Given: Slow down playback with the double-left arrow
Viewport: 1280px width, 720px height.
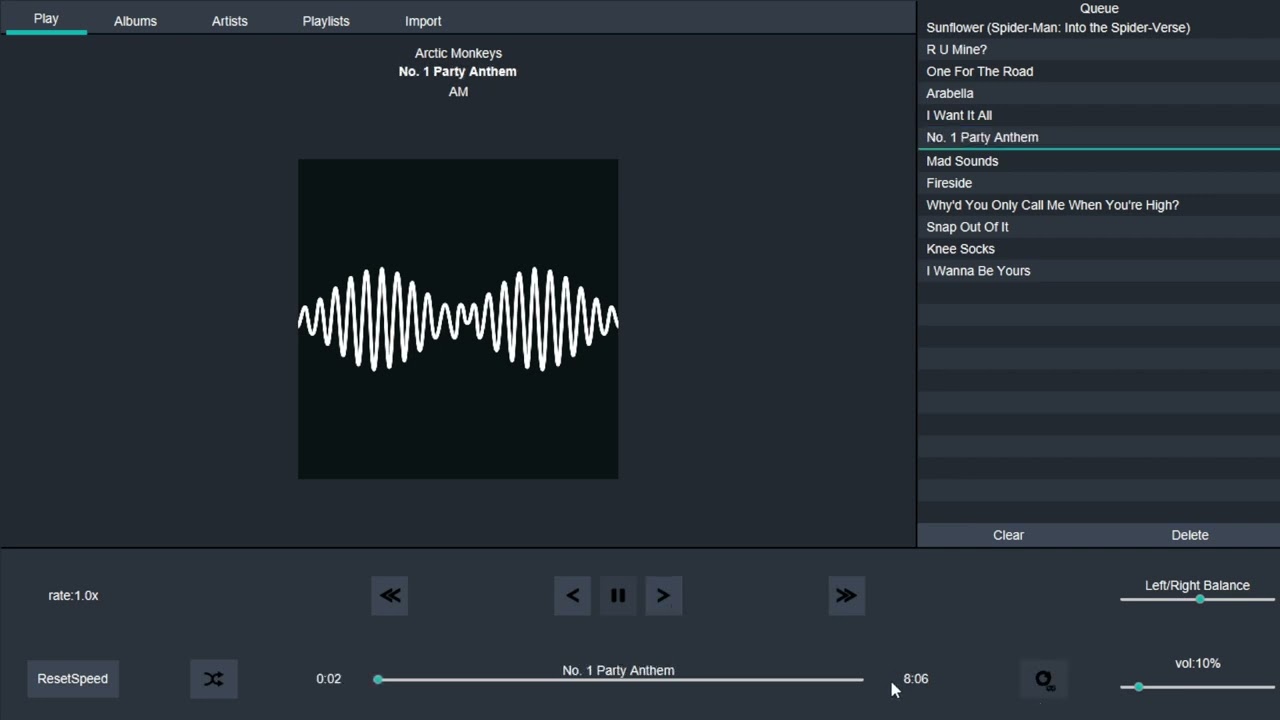Looking at the screenshot, I should (x=390, y=595).
